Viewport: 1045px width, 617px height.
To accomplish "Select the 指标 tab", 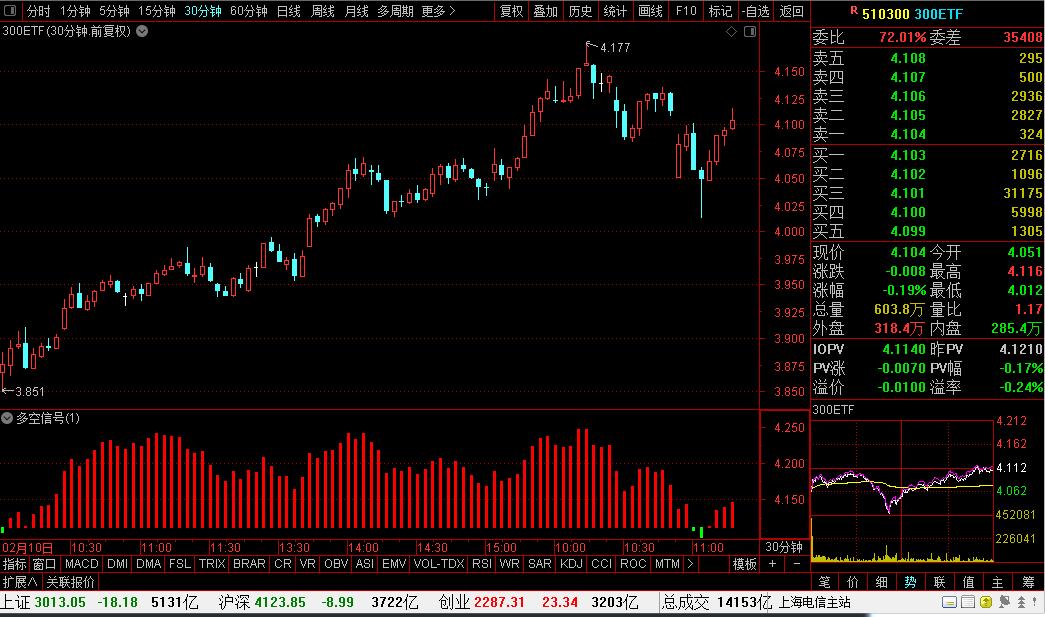I will tap(15, 564).
